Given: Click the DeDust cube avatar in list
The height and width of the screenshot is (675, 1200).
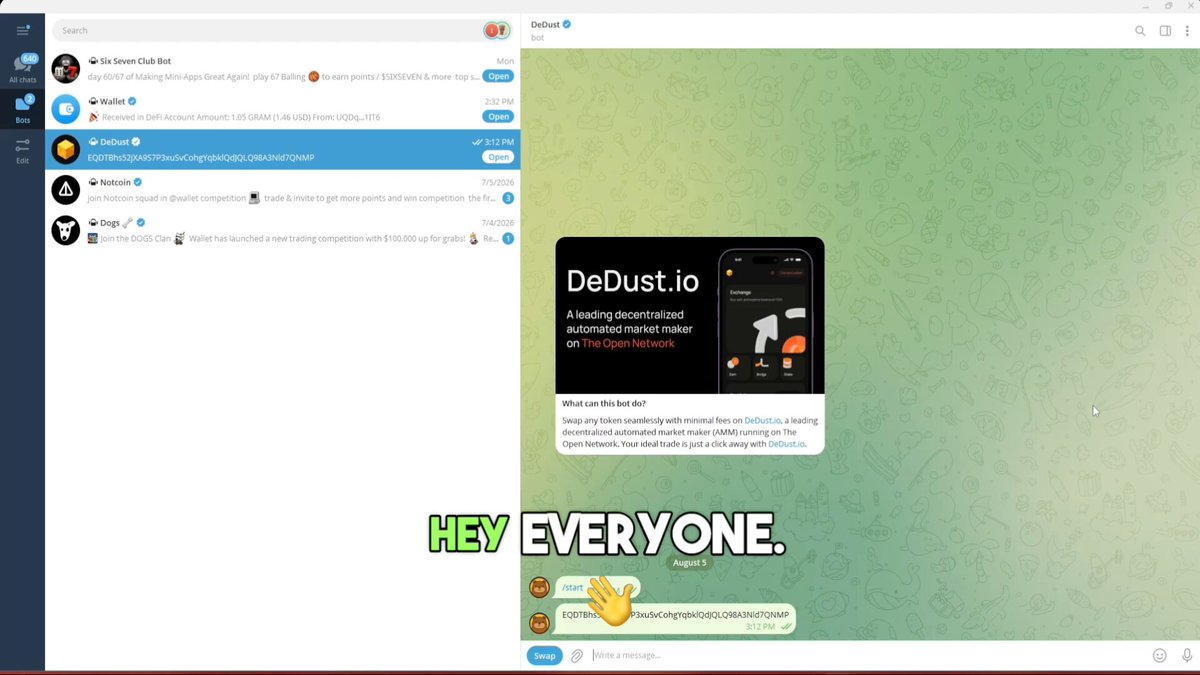Looking at the screenshot, I should (x=66, y=150).
